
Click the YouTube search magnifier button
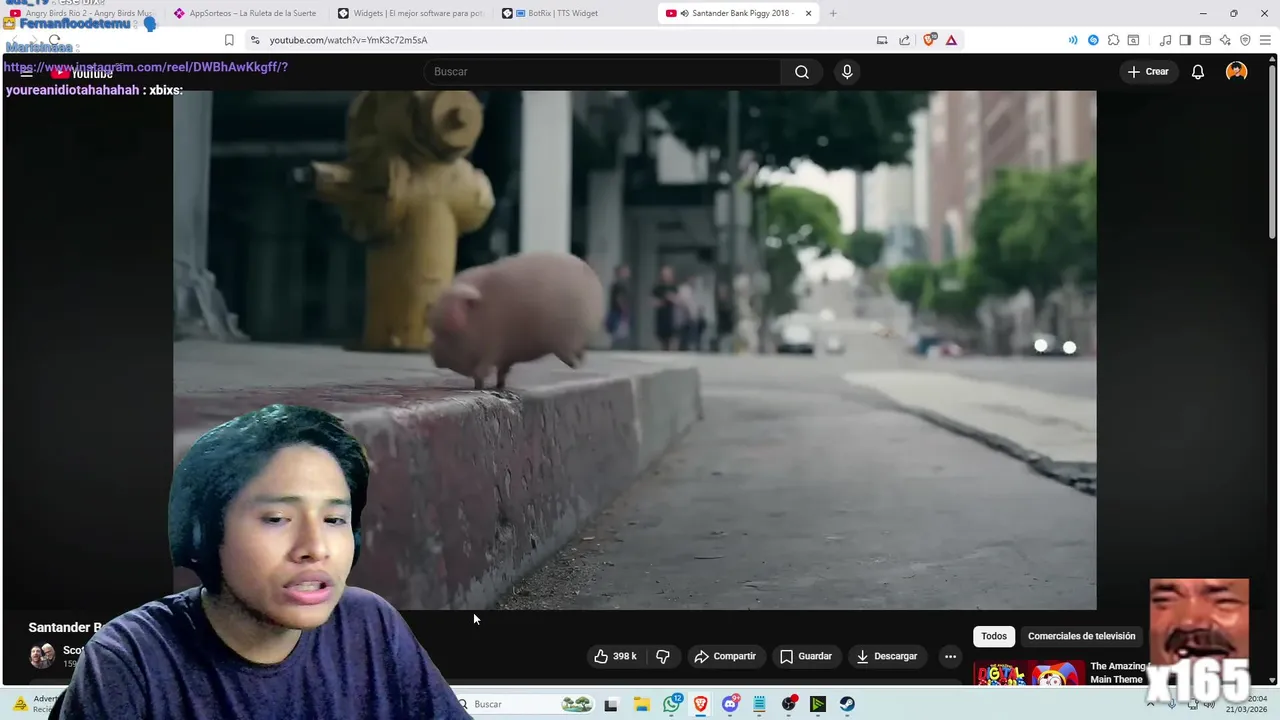pos(802,72)
